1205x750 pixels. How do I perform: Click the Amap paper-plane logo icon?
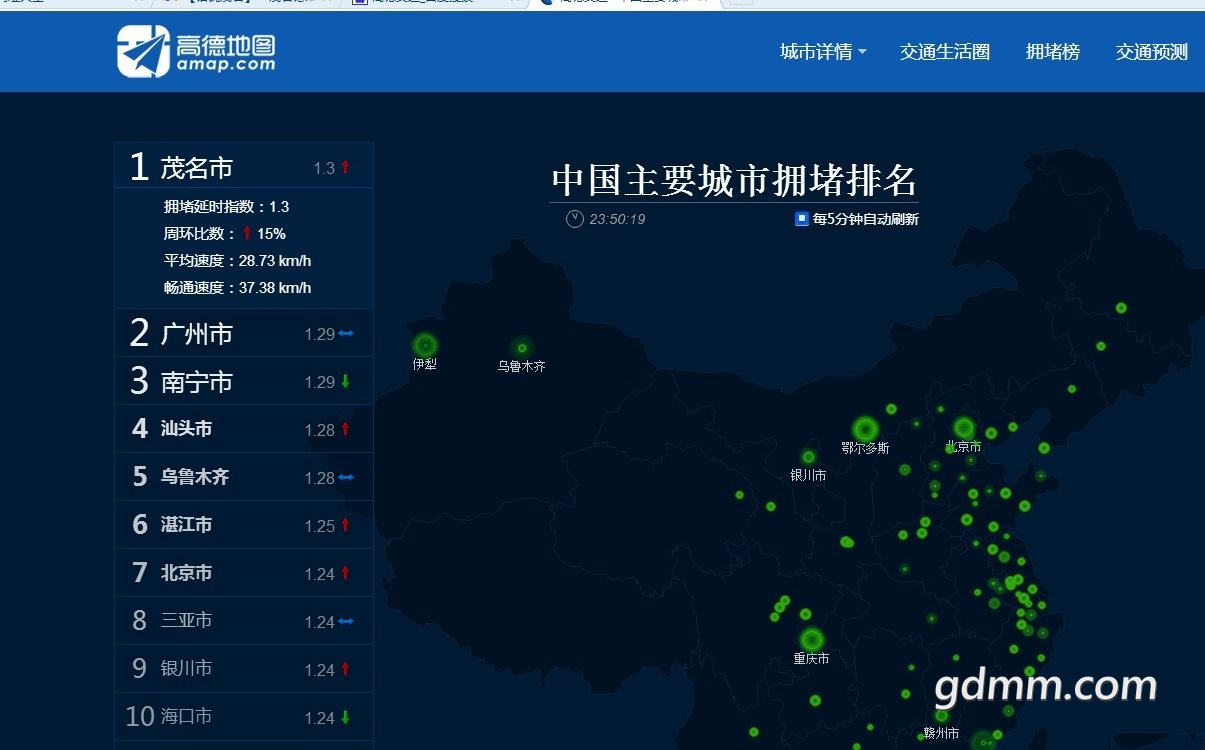[x=143, y=50]
